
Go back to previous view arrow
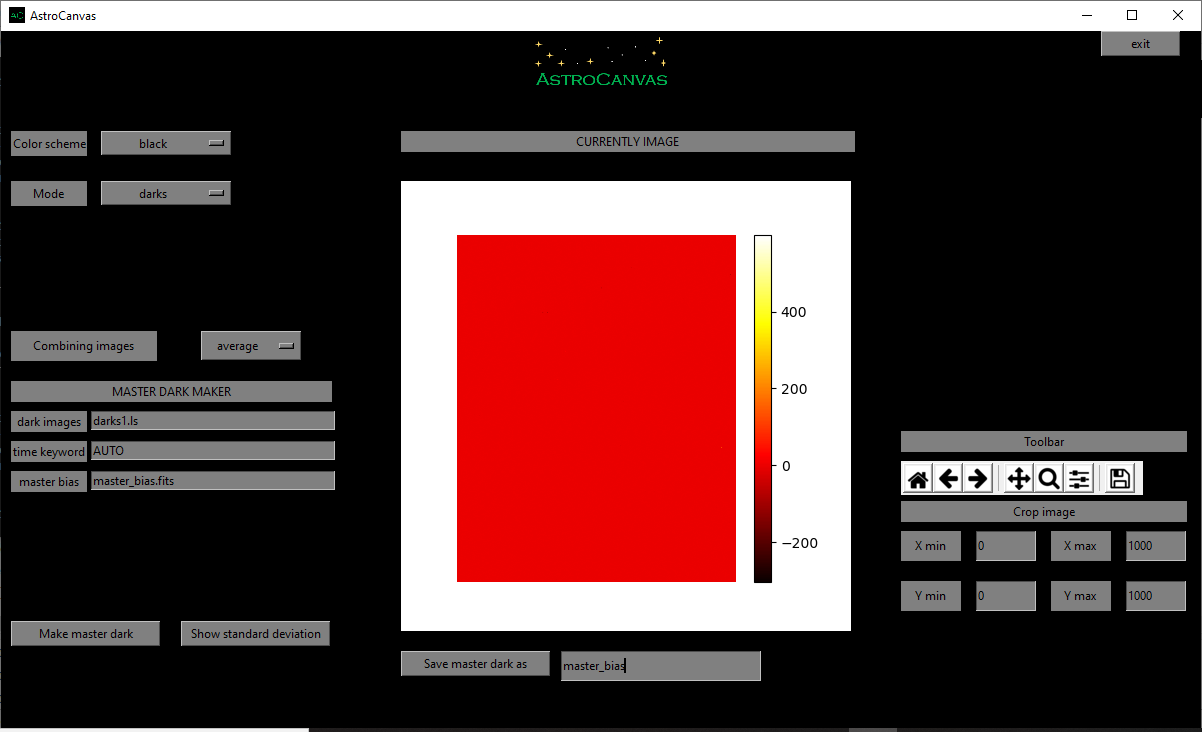(948, 479)
